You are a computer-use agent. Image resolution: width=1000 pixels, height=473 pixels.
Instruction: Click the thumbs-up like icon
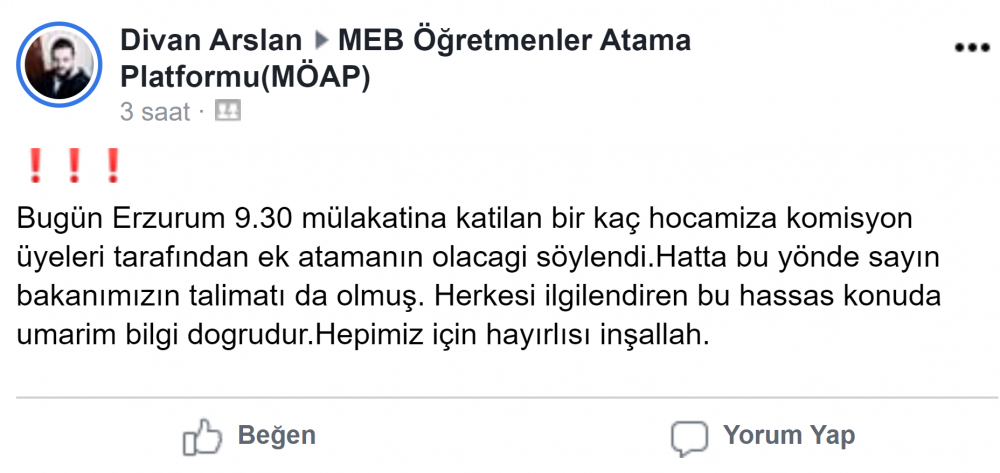pos(201,437)
